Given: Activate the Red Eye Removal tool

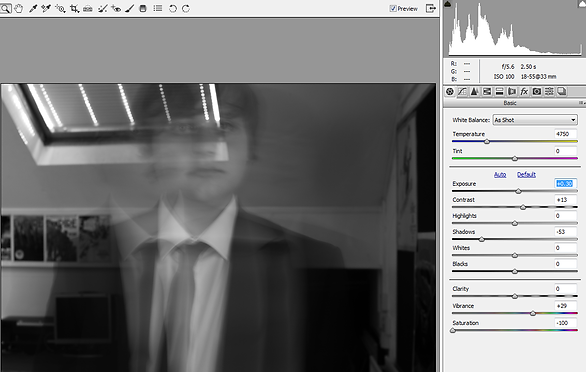Looking at the screenshot, I should (x=116, y=8).
